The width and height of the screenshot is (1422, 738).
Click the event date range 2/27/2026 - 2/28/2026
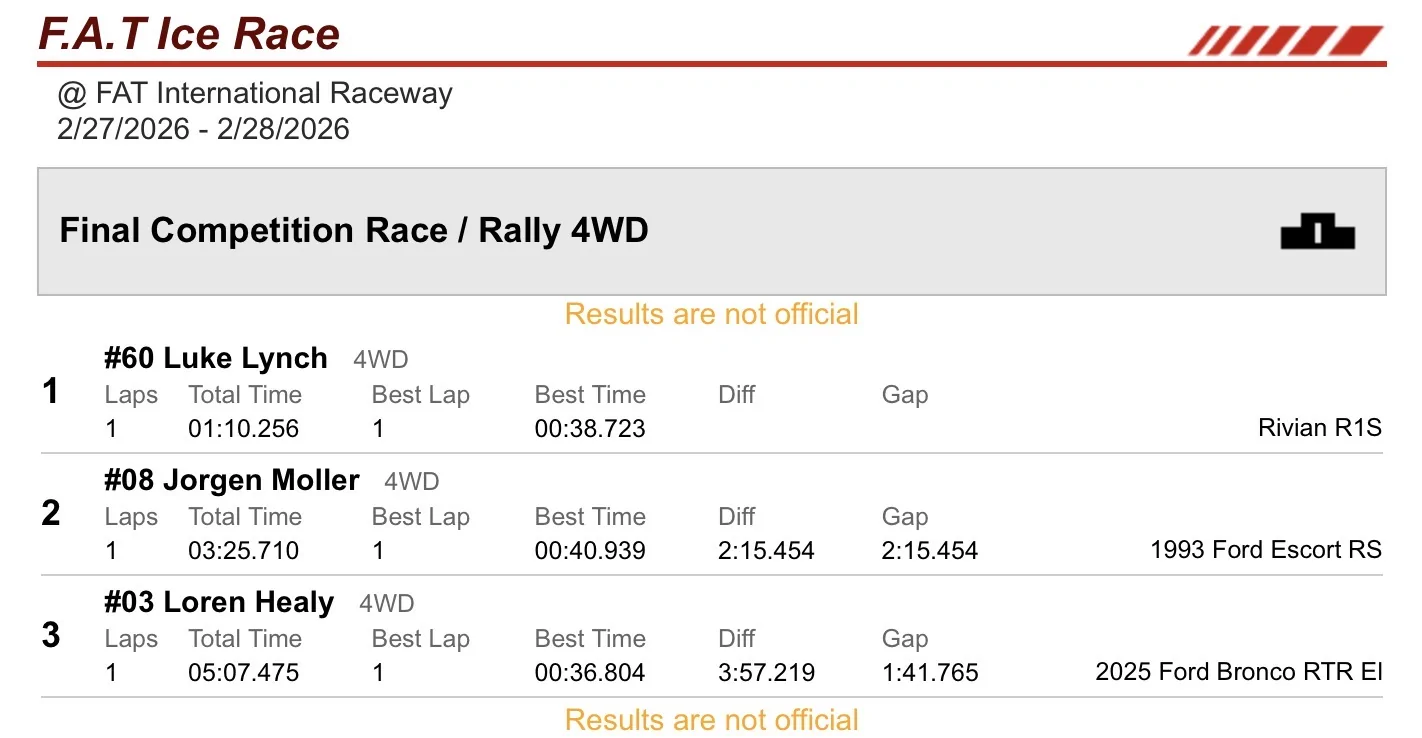coord(204,129)
